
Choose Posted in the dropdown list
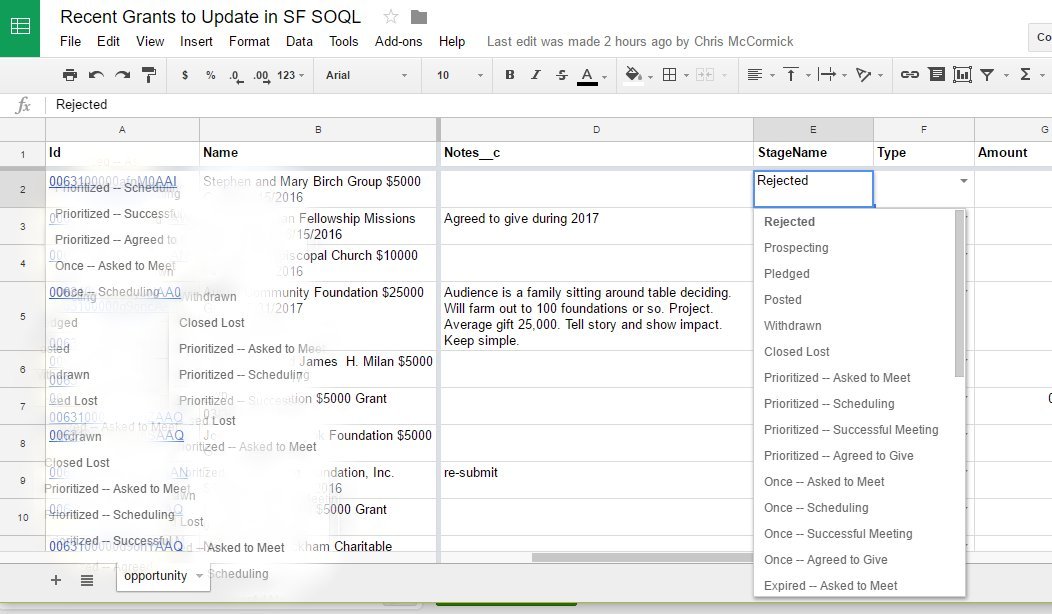[x=782, y=300]
